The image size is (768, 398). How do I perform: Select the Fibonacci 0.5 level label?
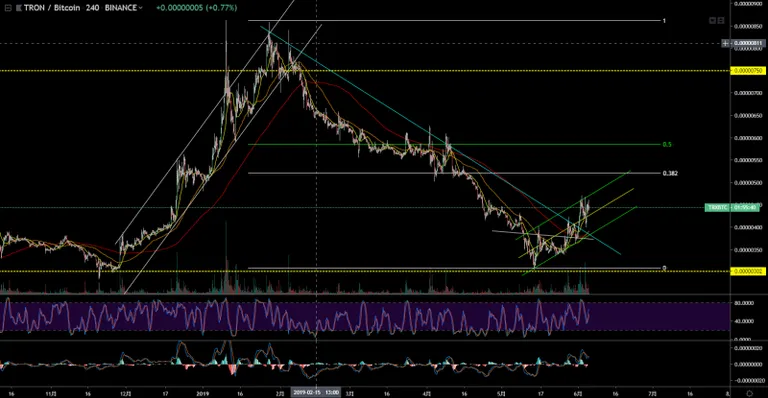(x=667, y=144)
